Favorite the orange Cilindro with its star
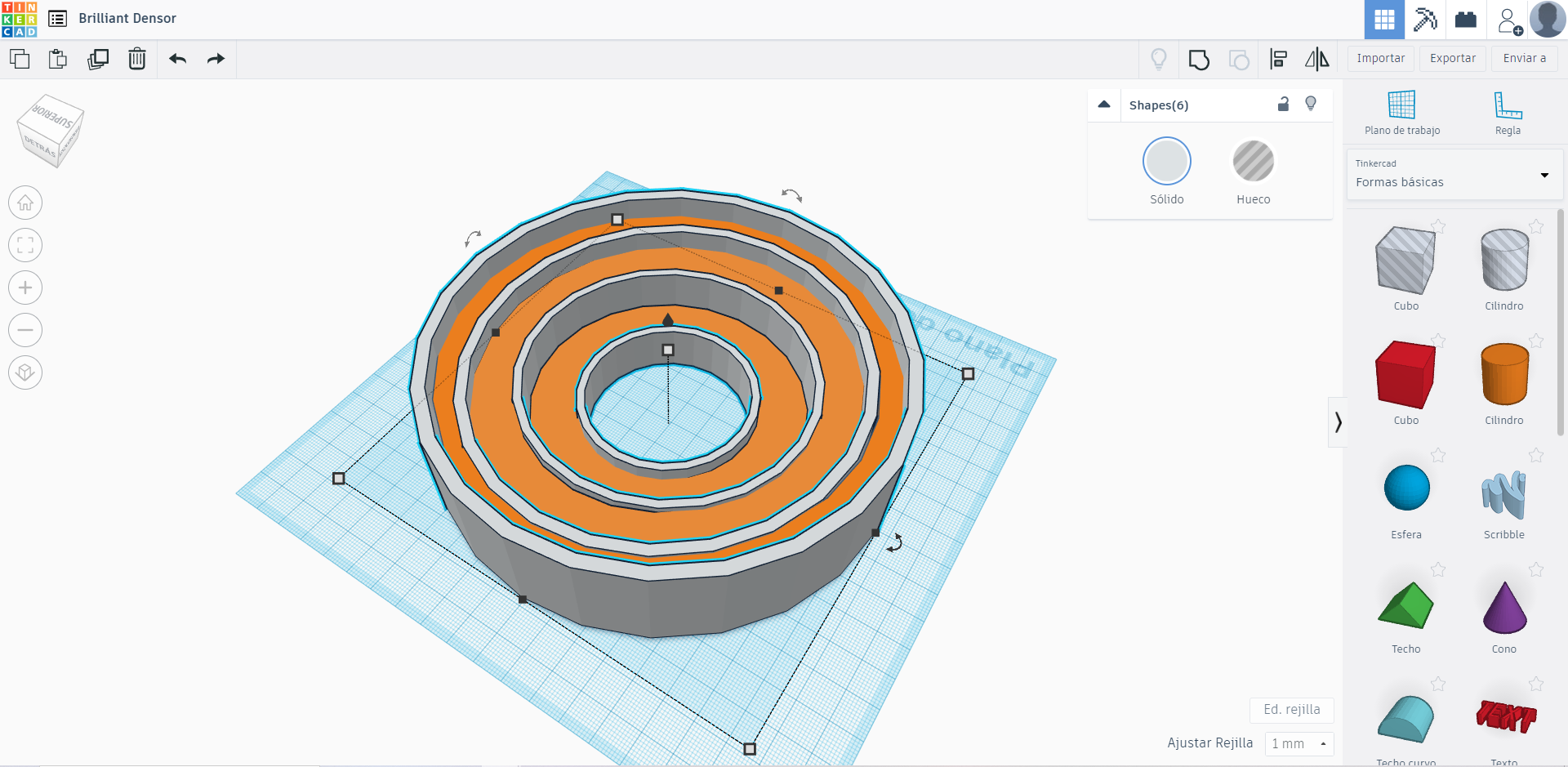The width and height of the screenshot is (1568, 767). pyautogui.click(x=1536, y=341)
